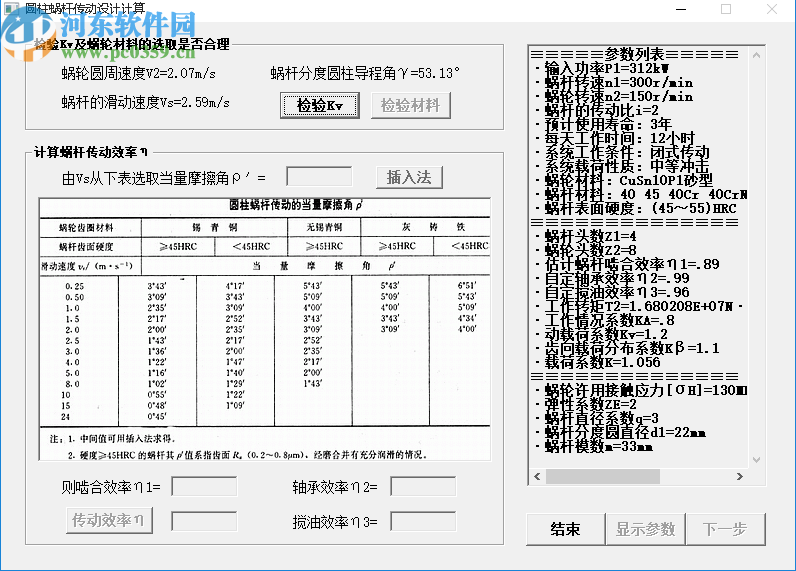
Task: Click the 显示参数 button
Action: (x=645, y=529)
